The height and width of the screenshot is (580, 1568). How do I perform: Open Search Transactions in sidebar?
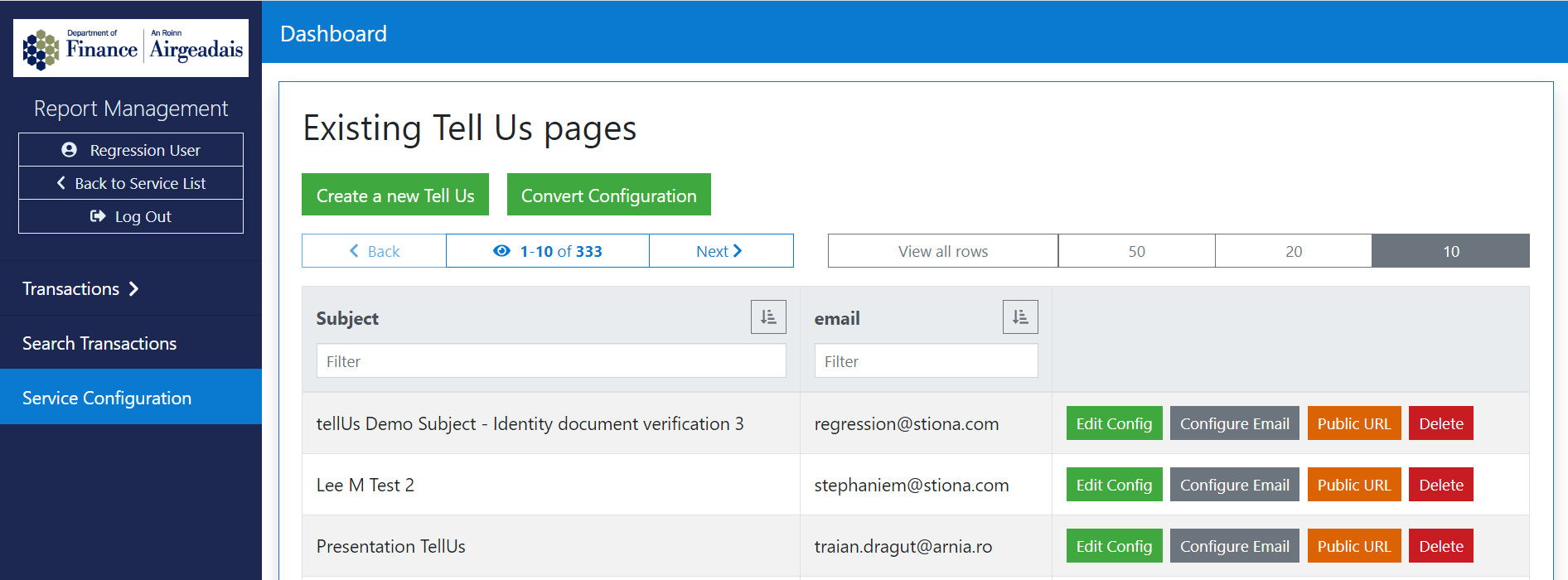[x=99, y=343]
